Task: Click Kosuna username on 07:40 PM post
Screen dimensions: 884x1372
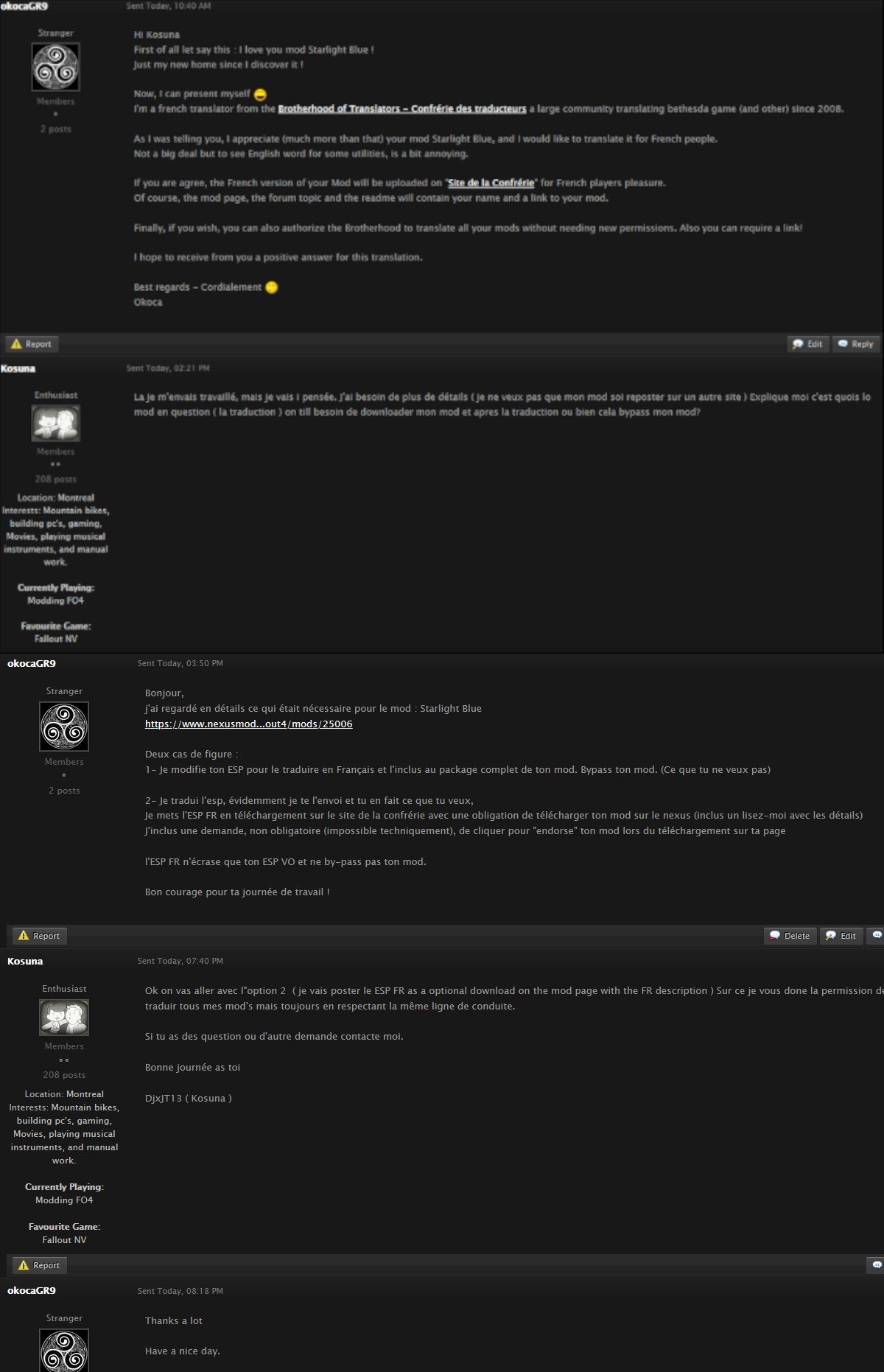Action: click(25, 961)
